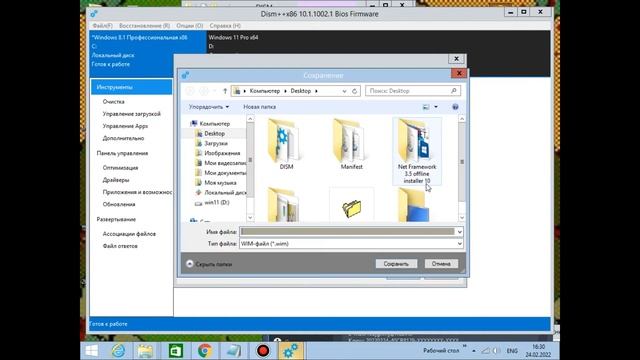Open Восстановление menu in Dism++
Viewport: 640px width, 360px height.
(144, 26)
